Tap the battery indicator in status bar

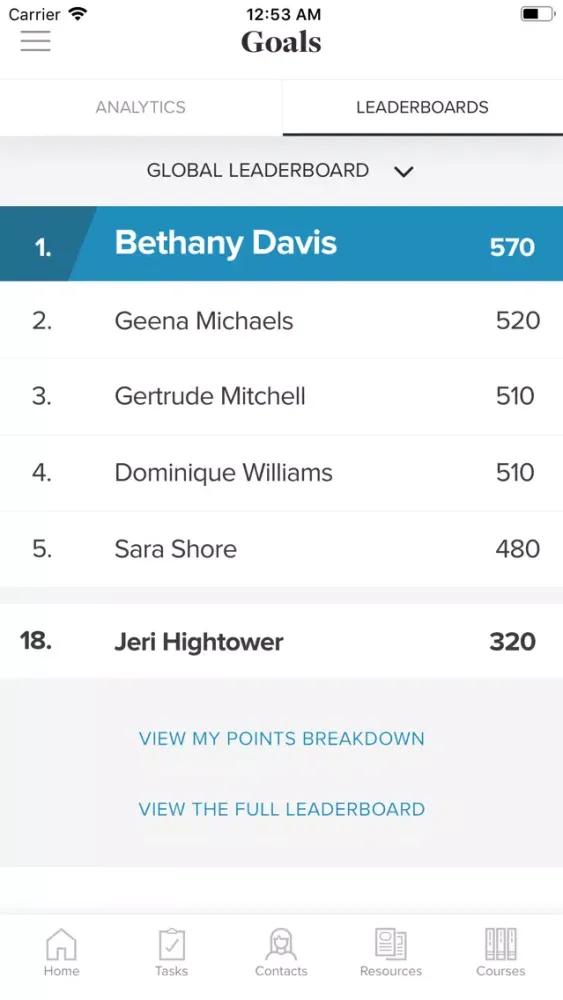pos(538,13)
